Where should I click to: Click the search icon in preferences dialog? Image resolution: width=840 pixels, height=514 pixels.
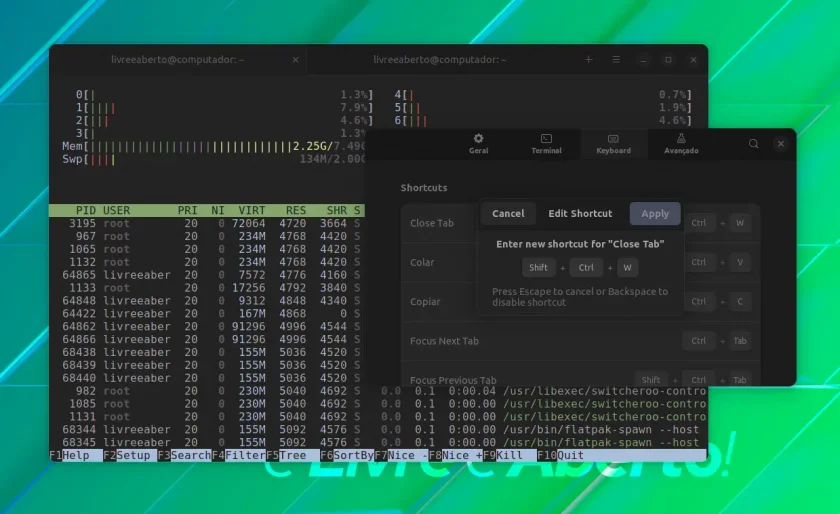click(753, 144)
